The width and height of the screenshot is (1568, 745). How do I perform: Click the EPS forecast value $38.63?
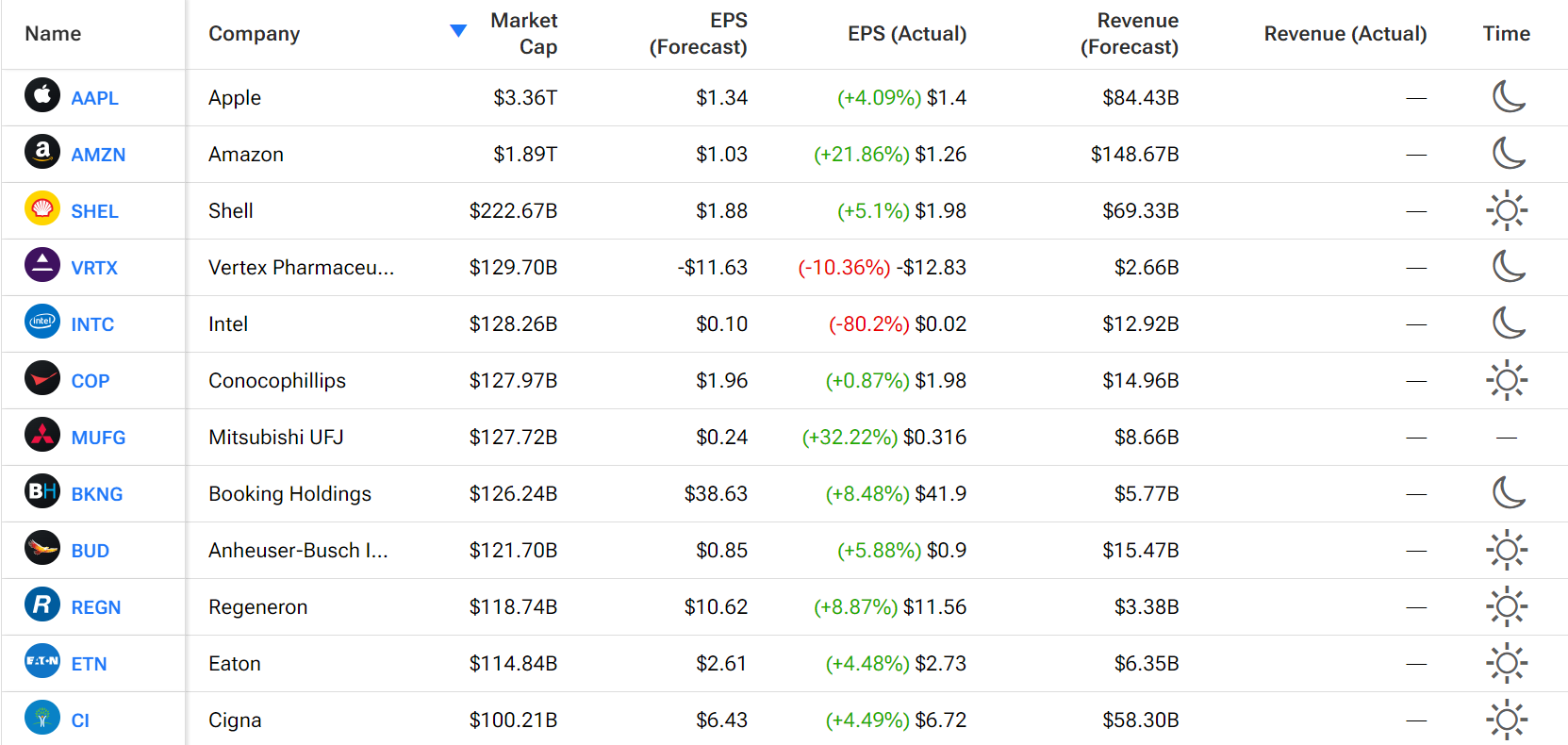(x=716, y=494)
